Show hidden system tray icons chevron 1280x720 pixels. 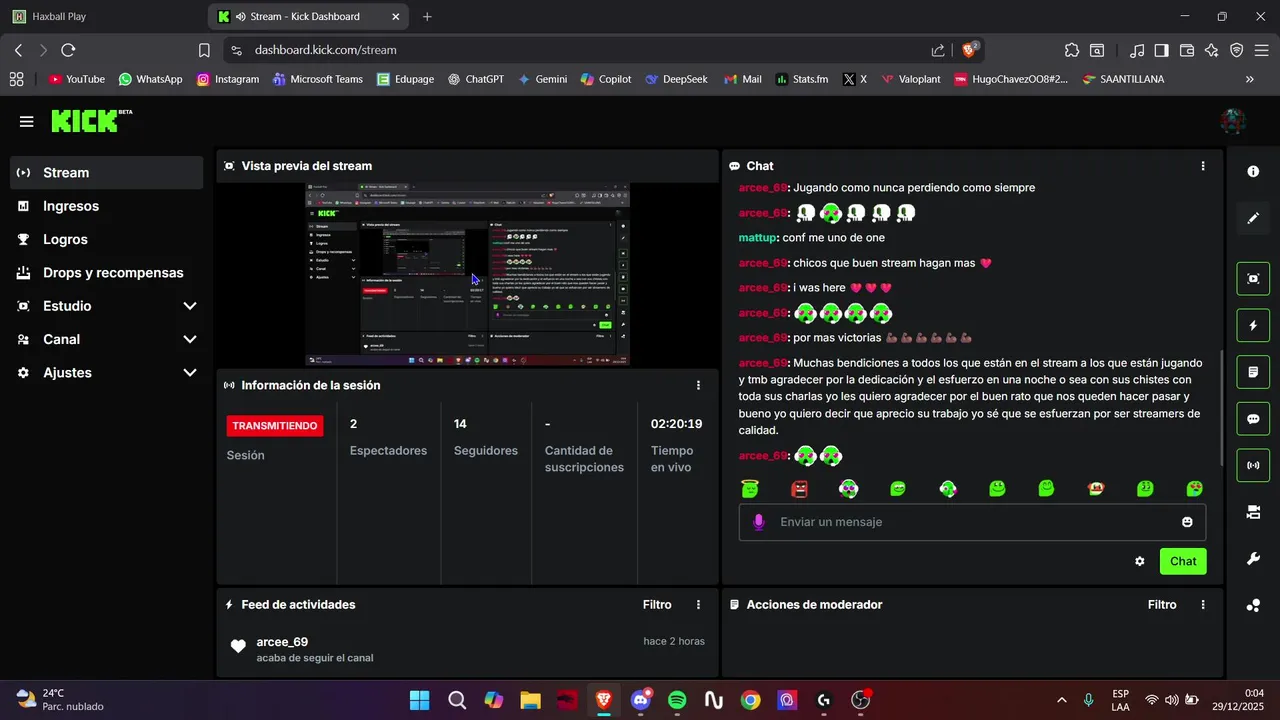[1061, 700]
